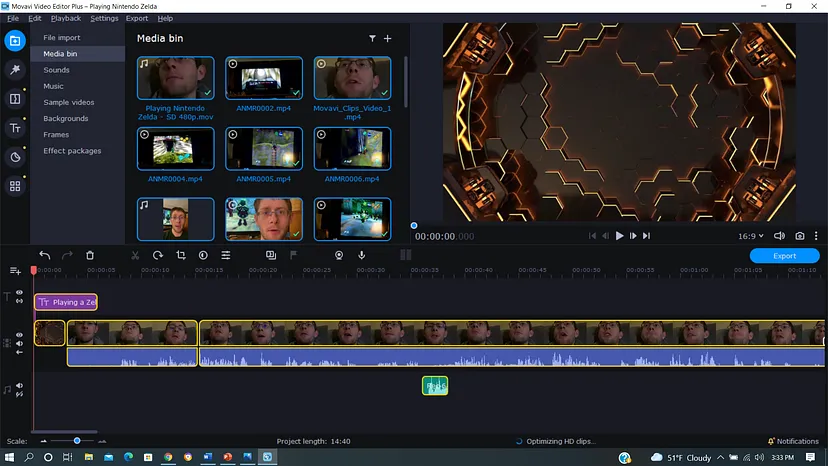This screenshot has height=466, width=828.
Task: Activate the Crop tool
Action: point(181,256)
